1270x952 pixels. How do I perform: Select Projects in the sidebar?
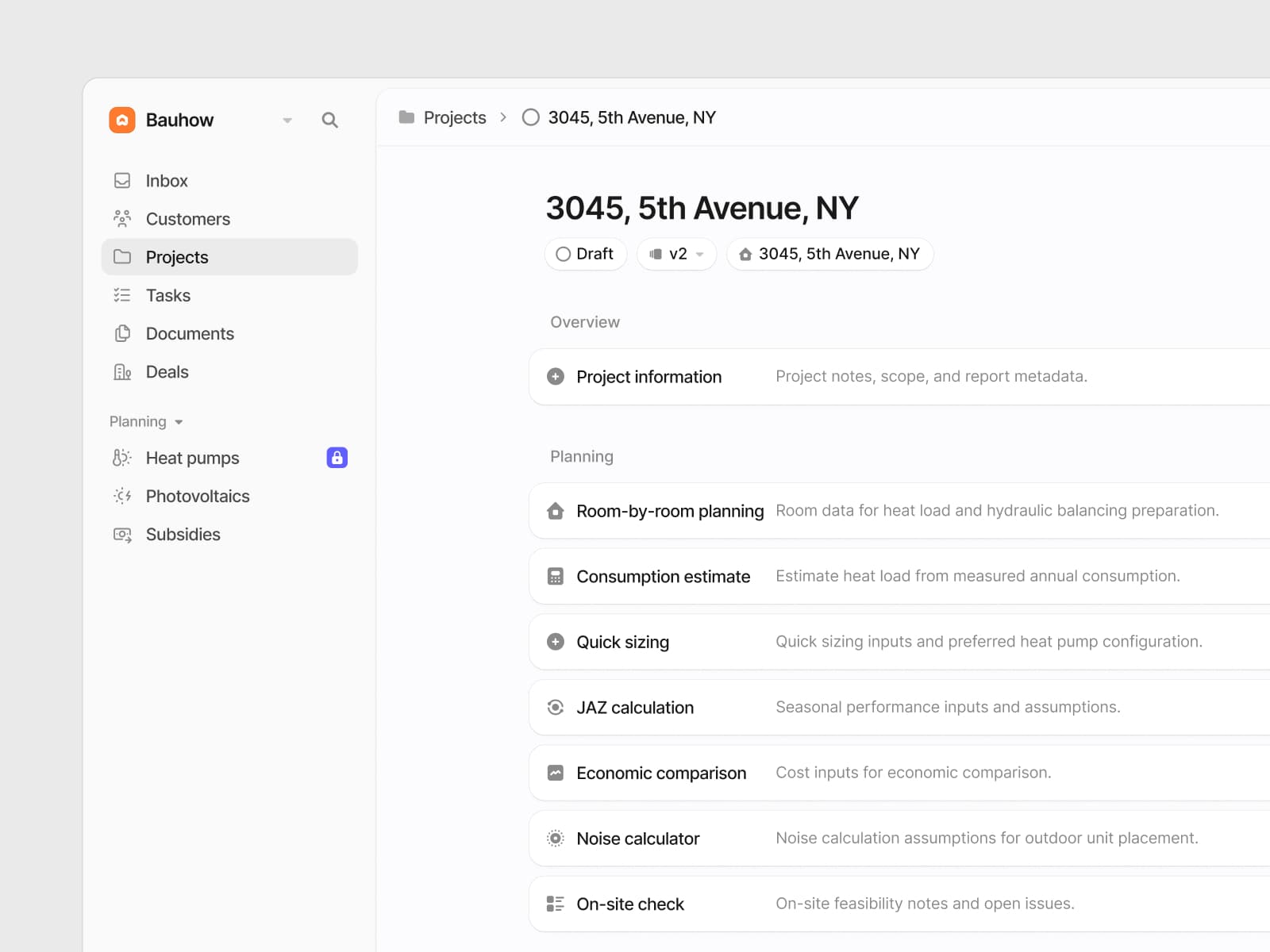coord(229,257)
